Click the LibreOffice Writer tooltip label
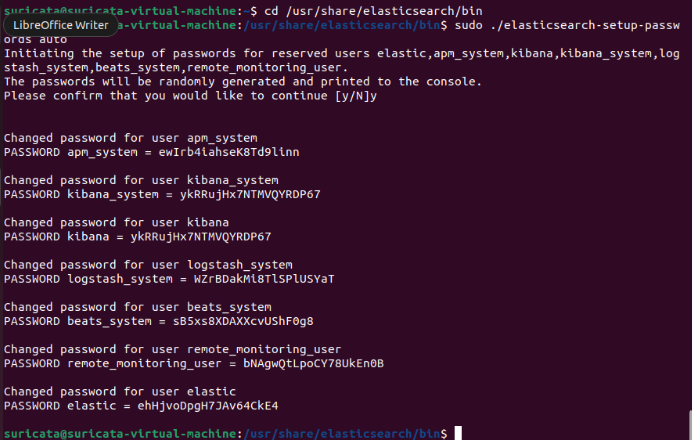This screenshot has width=692, height=440. pyautogui.click(x=60, y=22)
